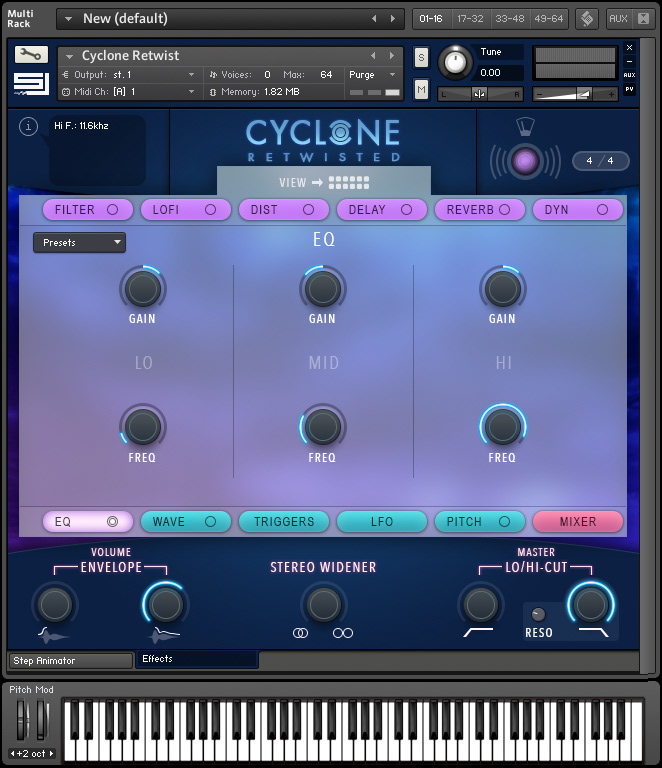
Task: Select next instrument preset arrow
Action: 392,56
